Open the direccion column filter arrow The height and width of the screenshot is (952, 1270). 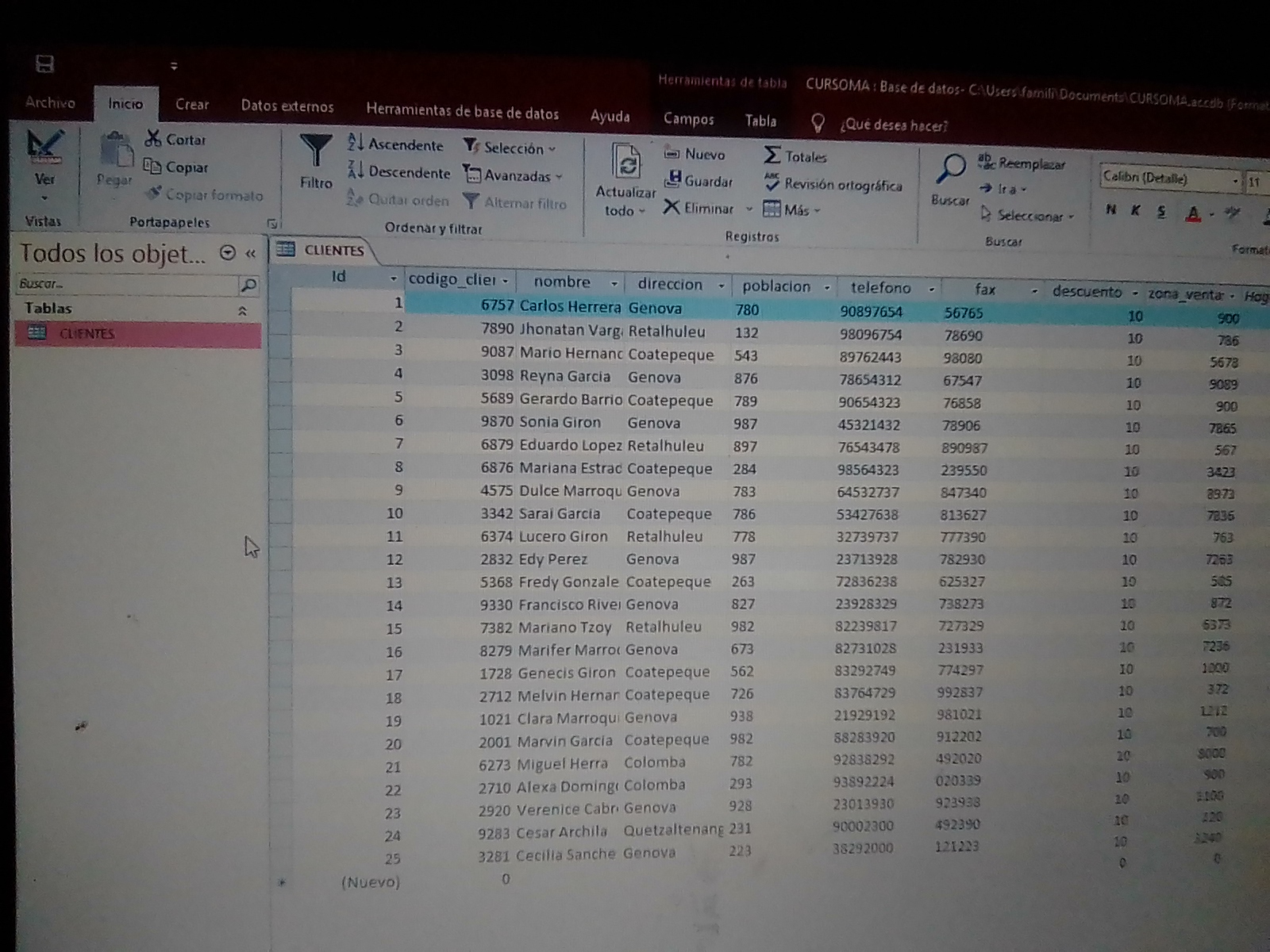tap(722, 286)
